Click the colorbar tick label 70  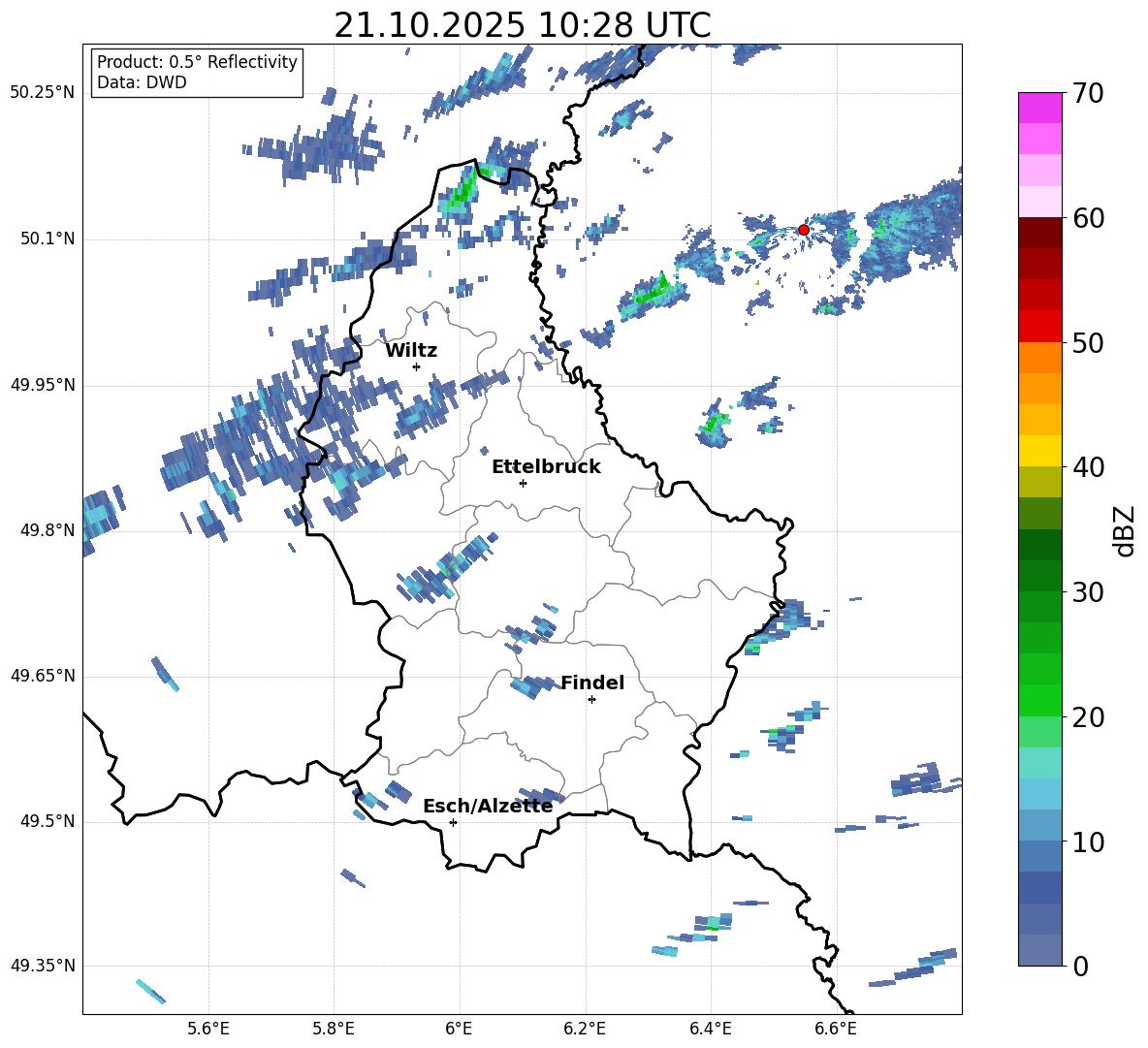(1088, 93)
